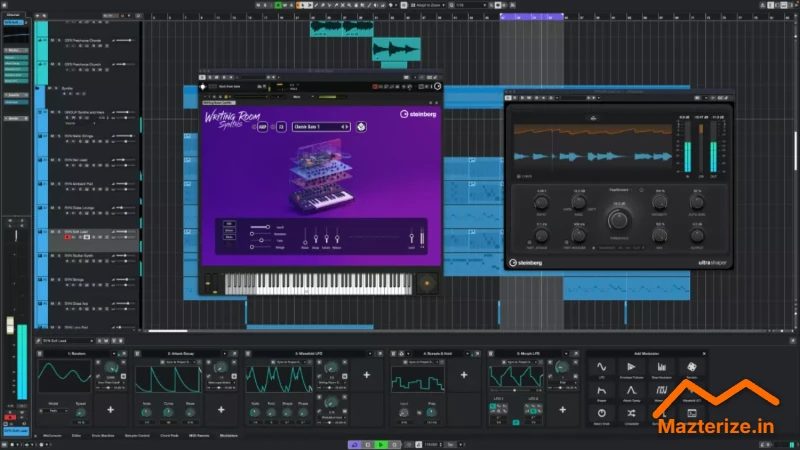The width and height of the screenshot is (800, 450).
Task: Click the Mix knob in UltraShaper
Action: click(x=660, y=236)
